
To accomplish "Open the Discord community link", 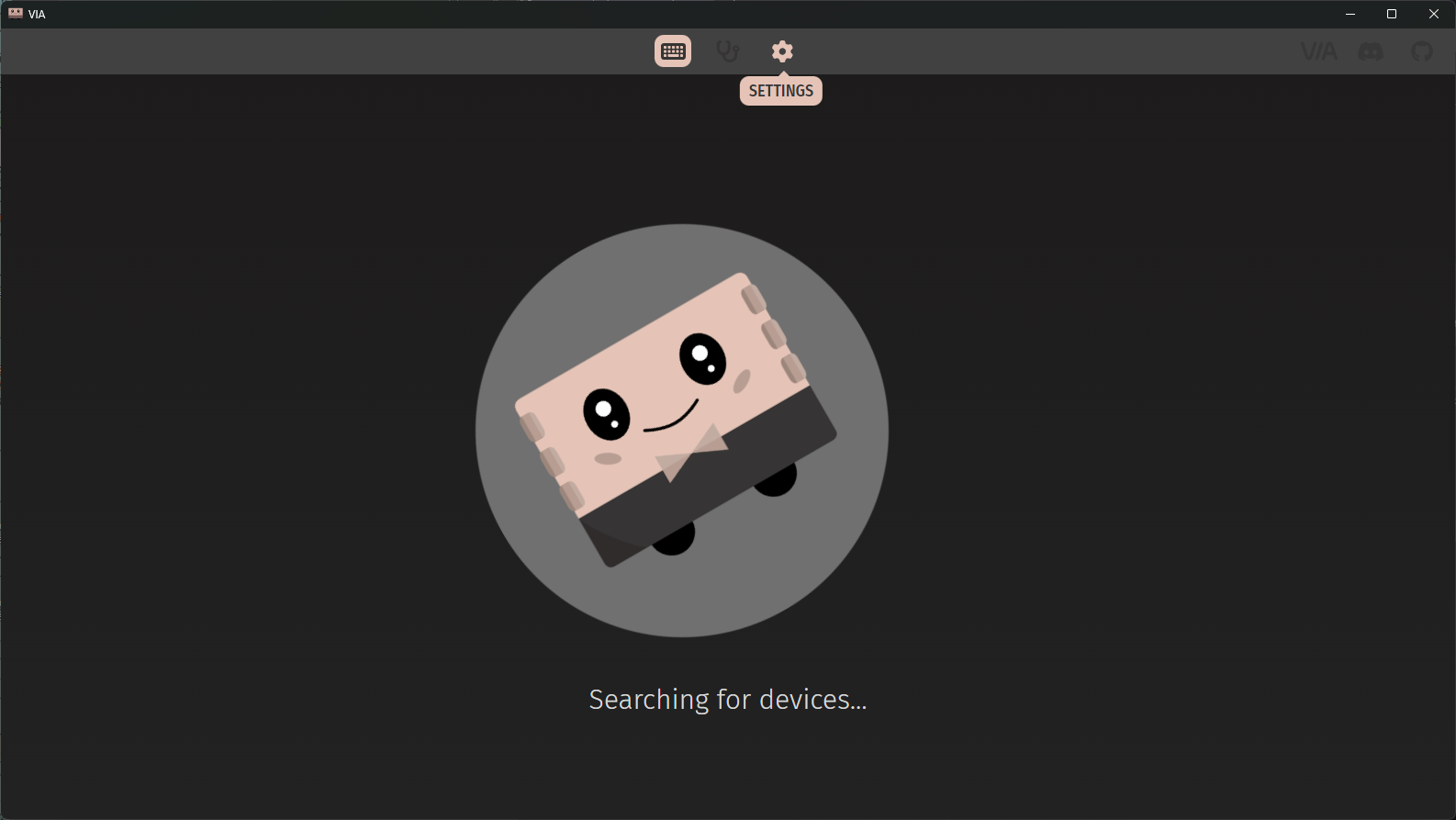I will (x=1371, y=51).
